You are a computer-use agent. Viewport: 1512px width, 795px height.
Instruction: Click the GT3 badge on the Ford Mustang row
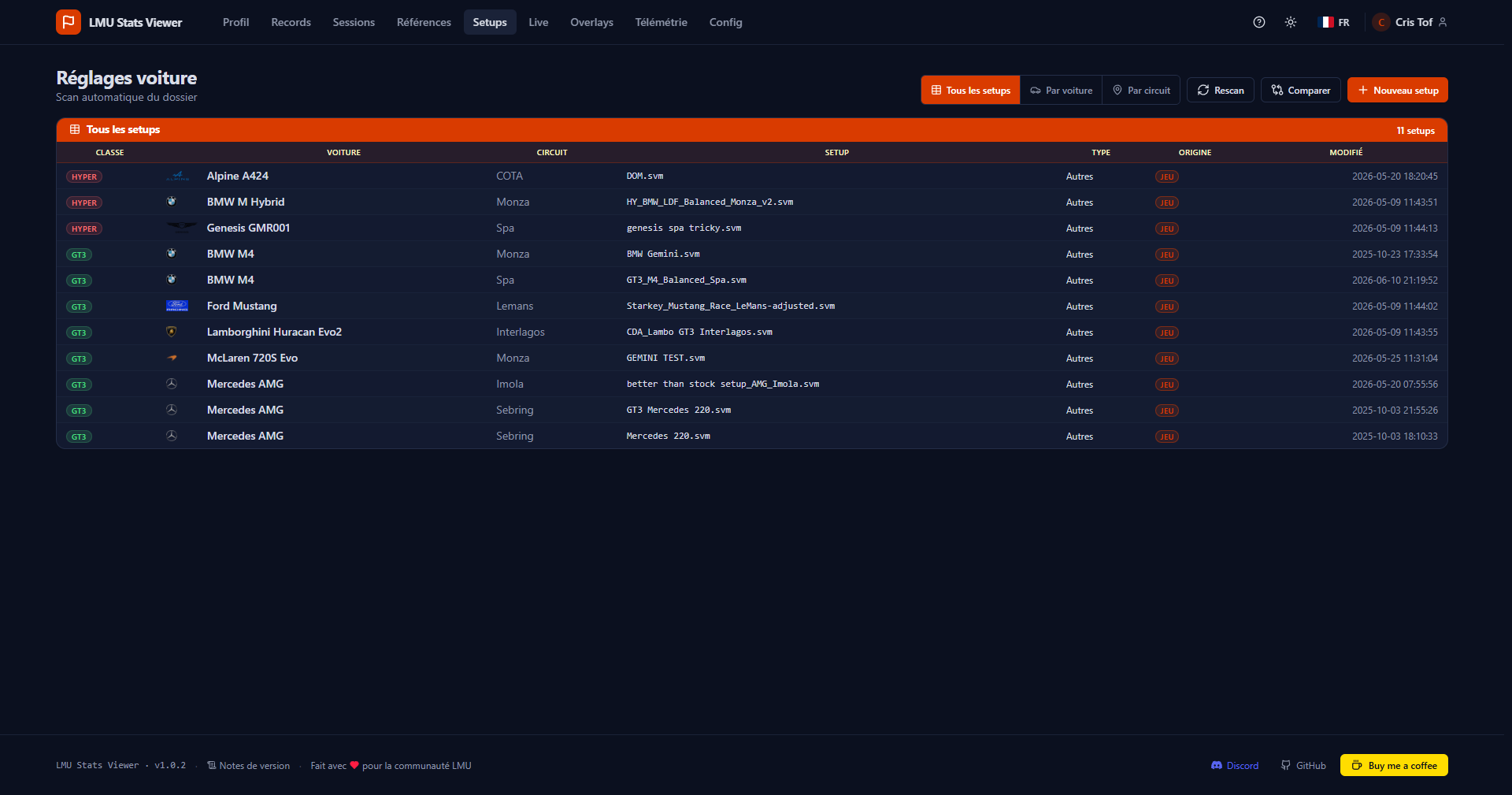point(79,306)
